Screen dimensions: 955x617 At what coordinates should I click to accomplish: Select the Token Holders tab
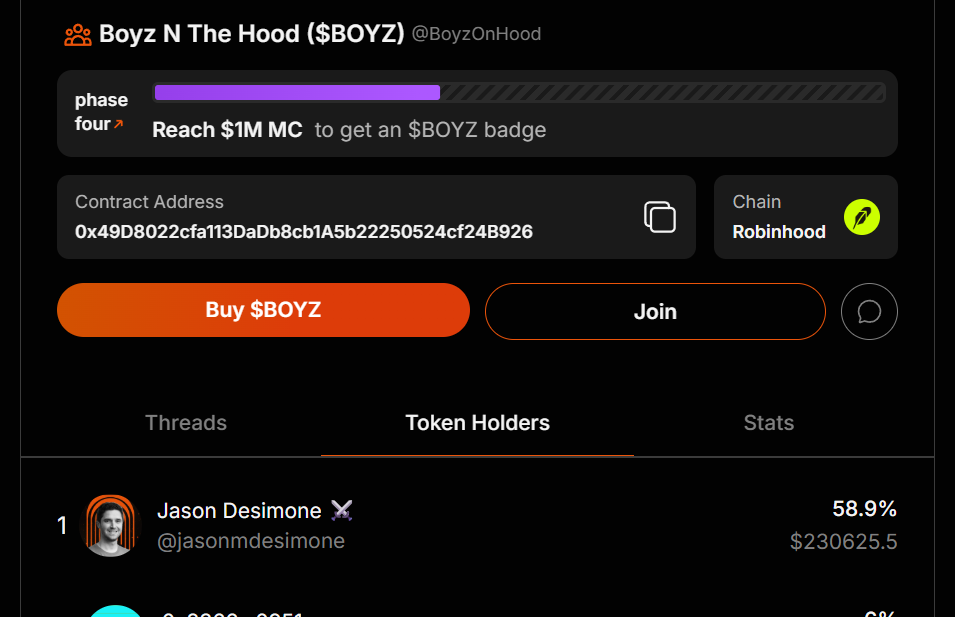[478, 423]
